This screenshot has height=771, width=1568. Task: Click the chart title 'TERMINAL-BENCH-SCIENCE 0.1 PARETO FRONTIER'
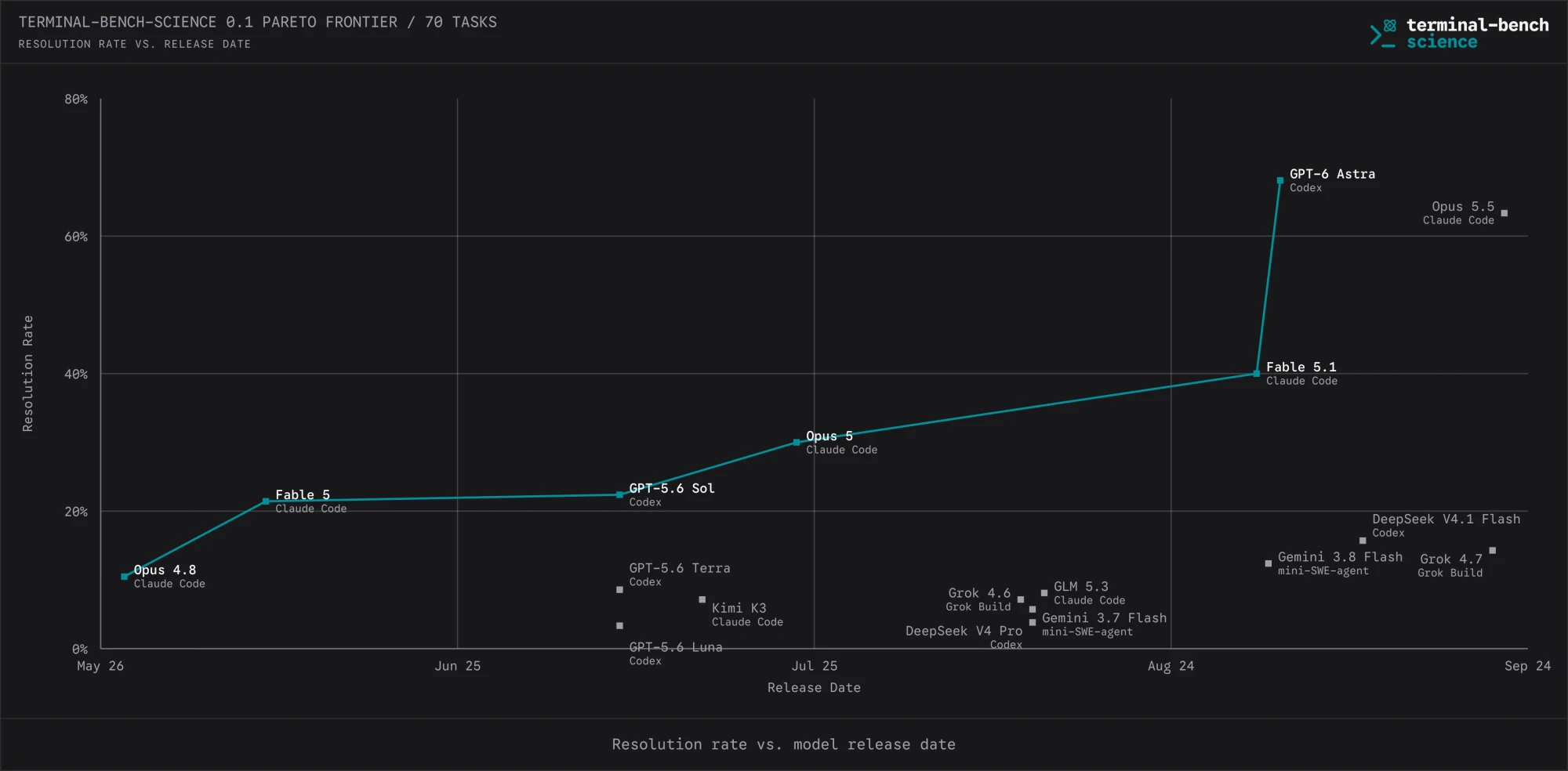pos(209,22)
